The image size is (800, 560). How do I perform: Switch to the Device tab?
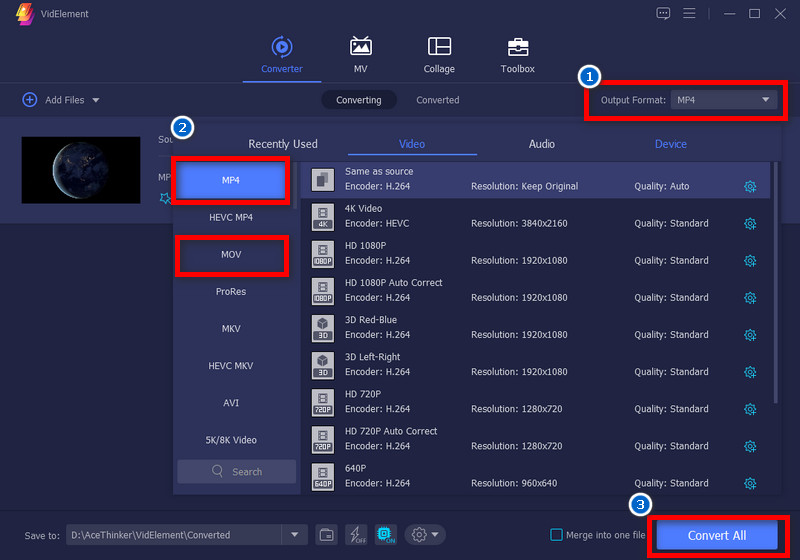point(670,144)
